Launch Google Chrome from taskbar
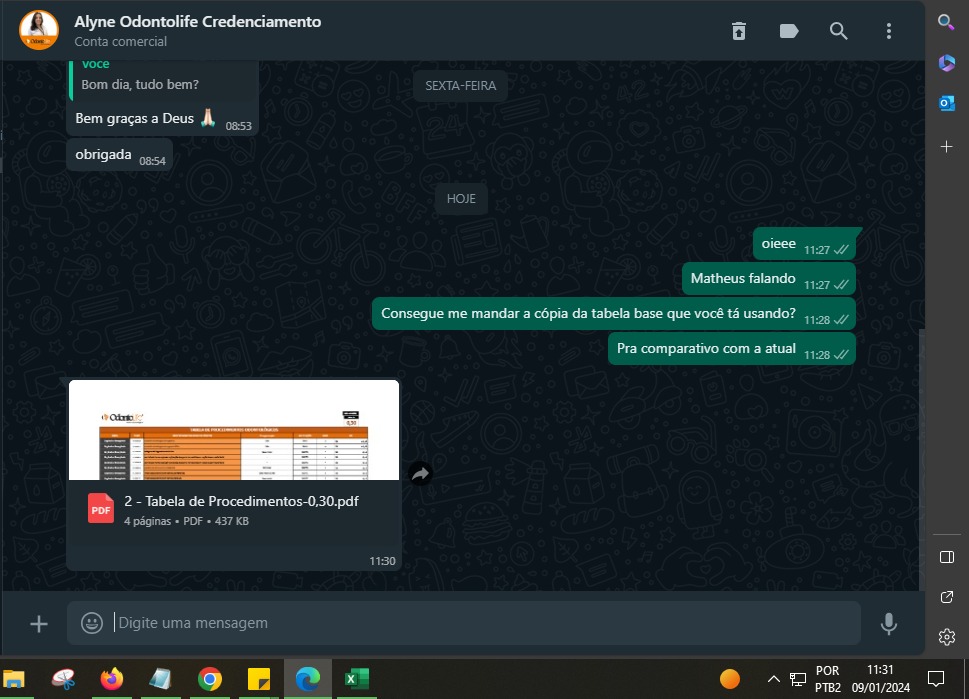Viewport: 969px width, 699px height. click(x=210, y=679)
